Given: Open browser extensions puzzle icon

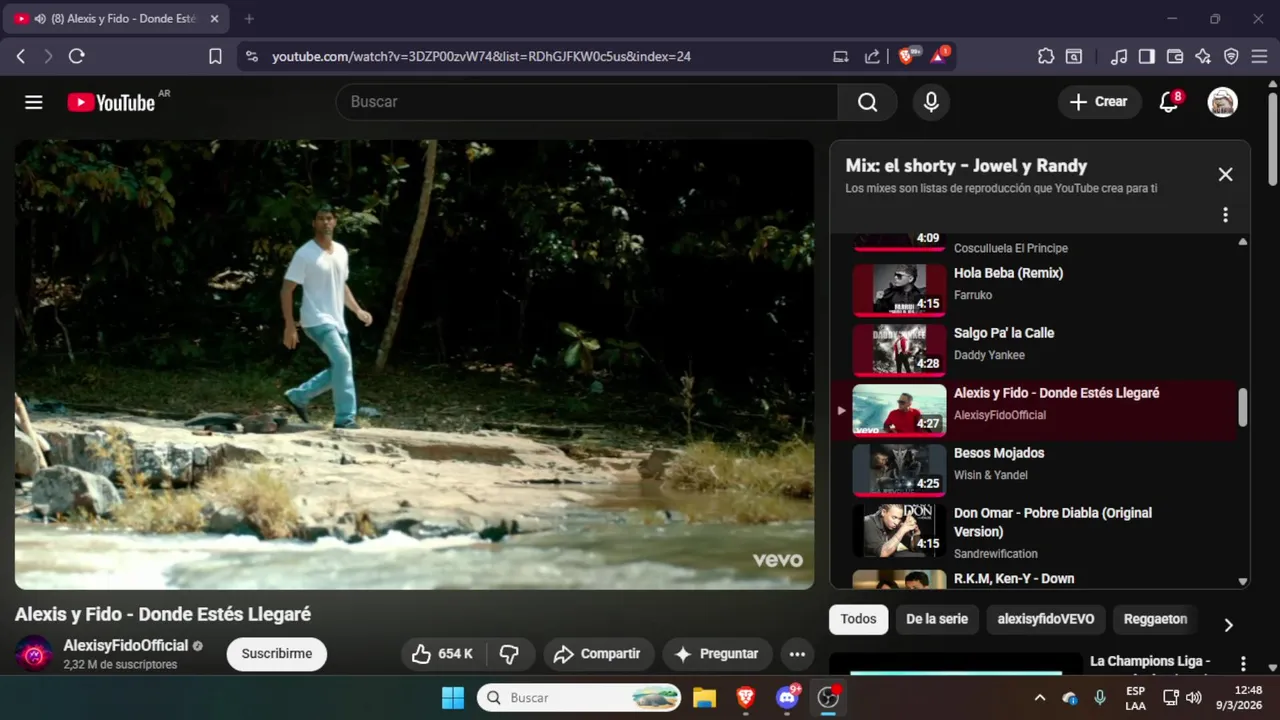Looking at the screenshot, I should [x=1046, y=56].
